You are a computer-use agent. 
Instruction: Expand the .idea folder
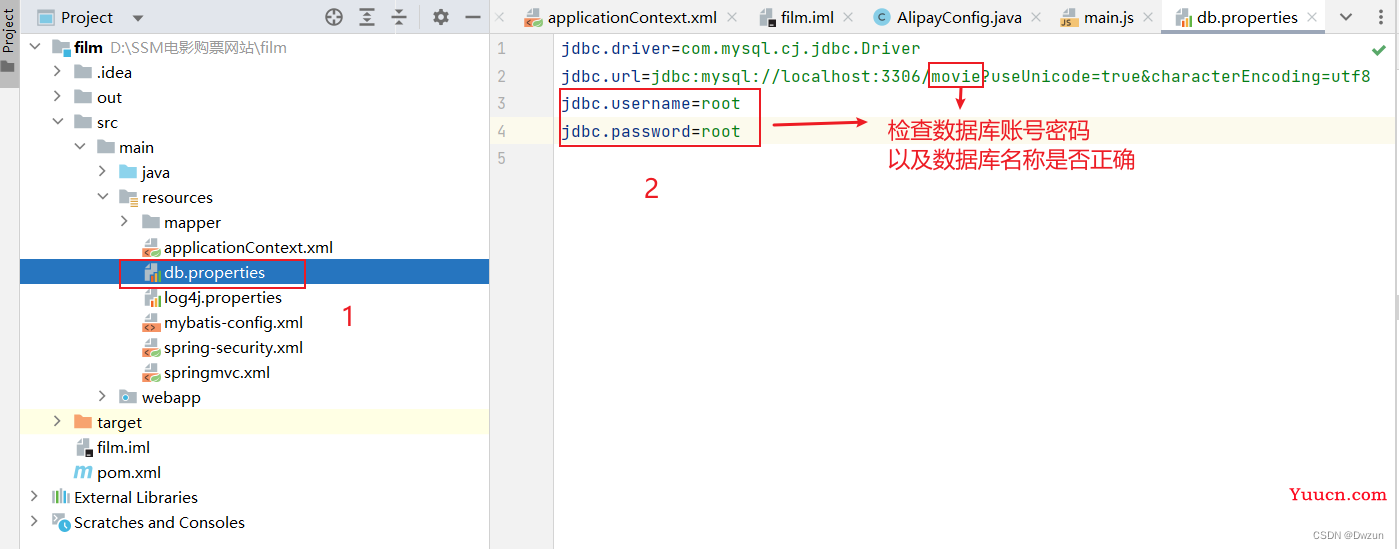(59, 72)
